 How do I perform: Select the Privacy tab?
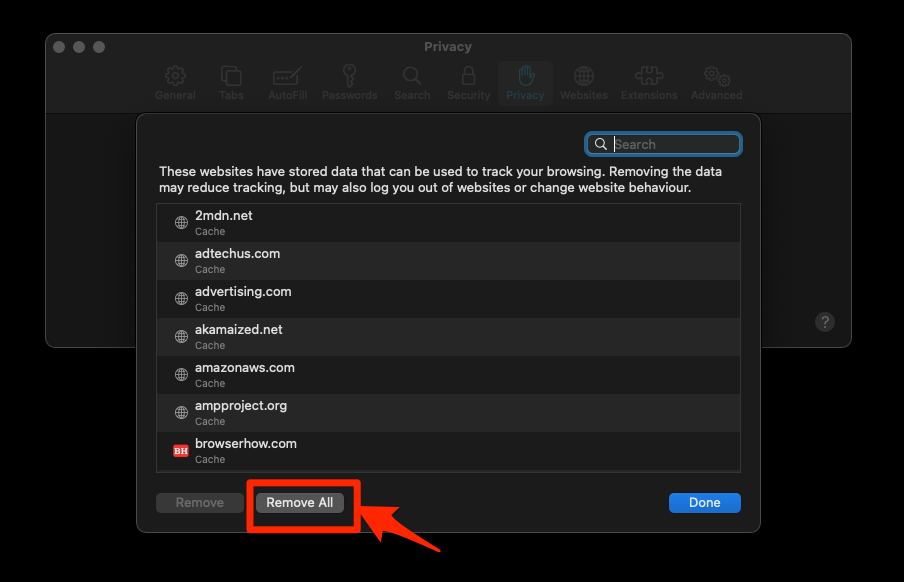click(x=525, y=82)
